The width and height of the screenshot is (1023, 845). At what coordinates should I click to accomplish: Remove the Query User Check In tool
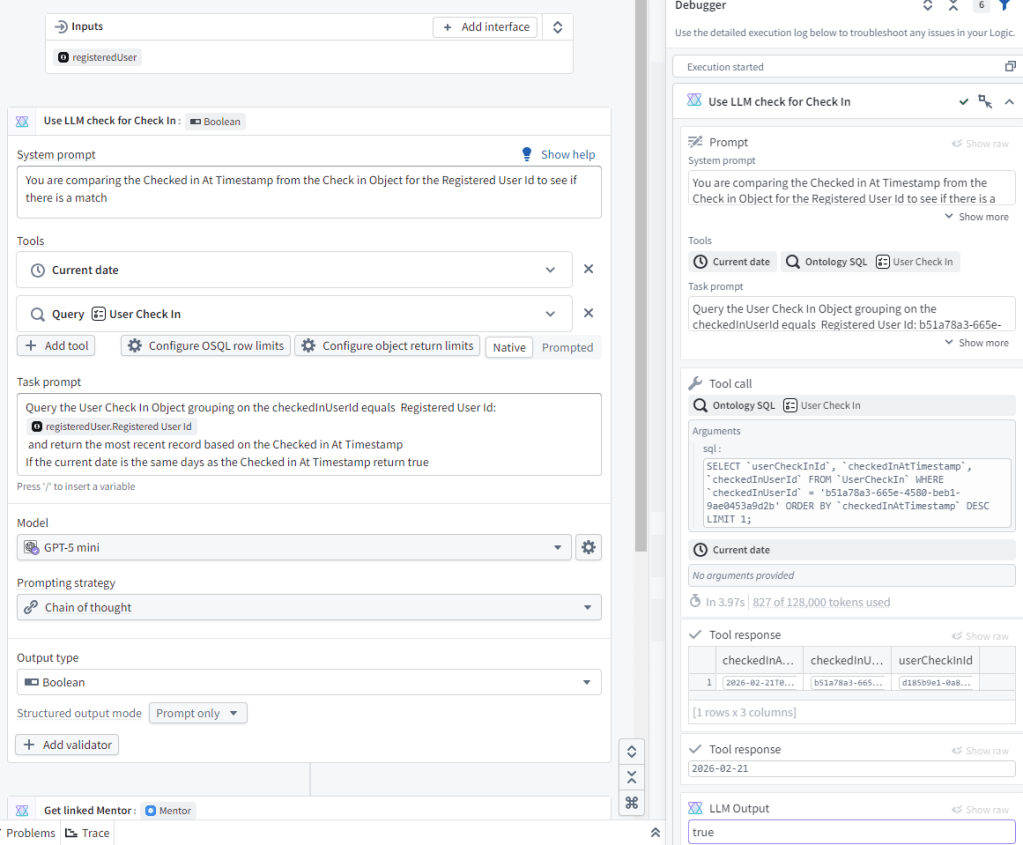point(588,313)
